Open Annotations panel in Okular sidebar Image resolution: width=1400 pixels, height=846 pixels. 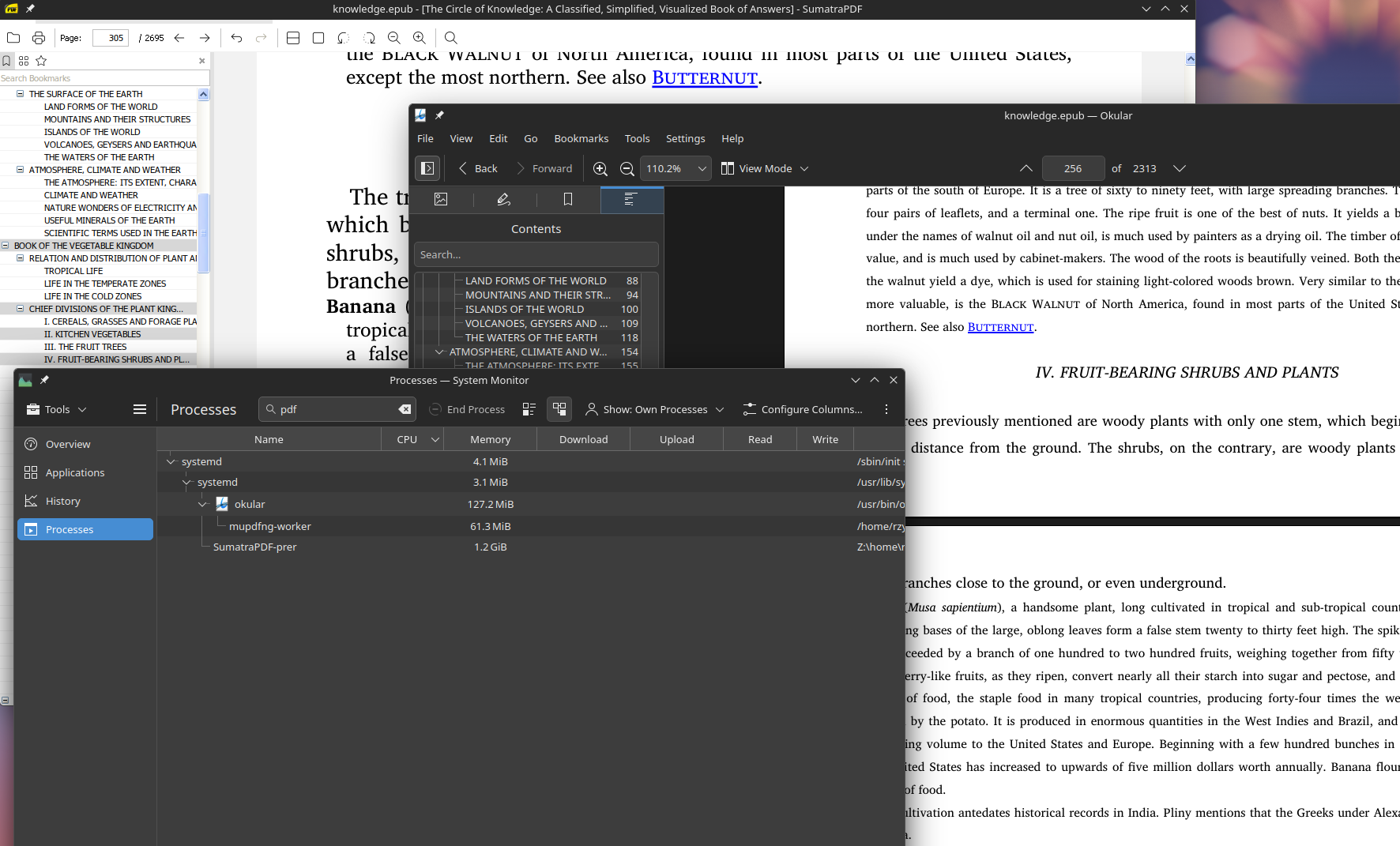pos(504,199)
